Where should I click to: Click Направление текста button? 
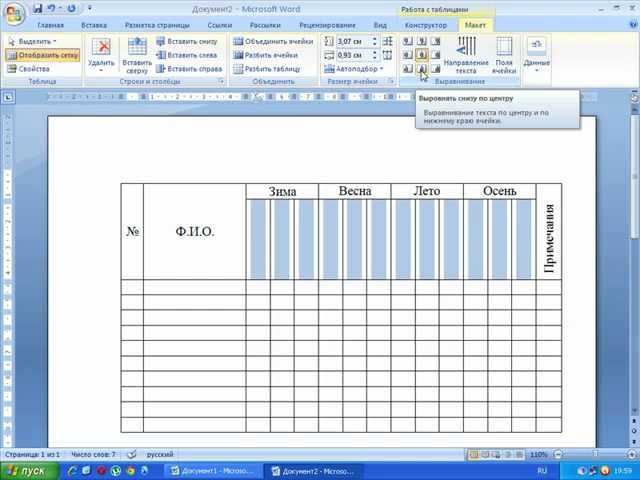466,55
